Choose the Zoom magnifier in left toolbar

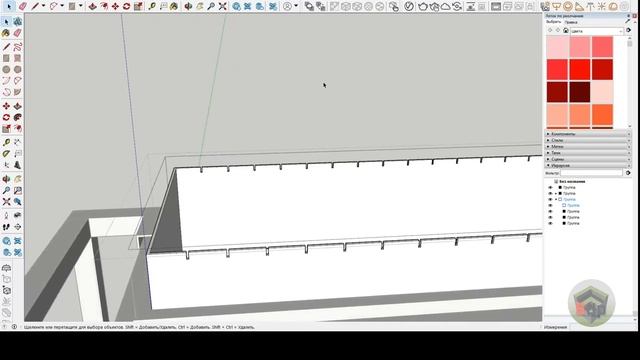[6, 191]
